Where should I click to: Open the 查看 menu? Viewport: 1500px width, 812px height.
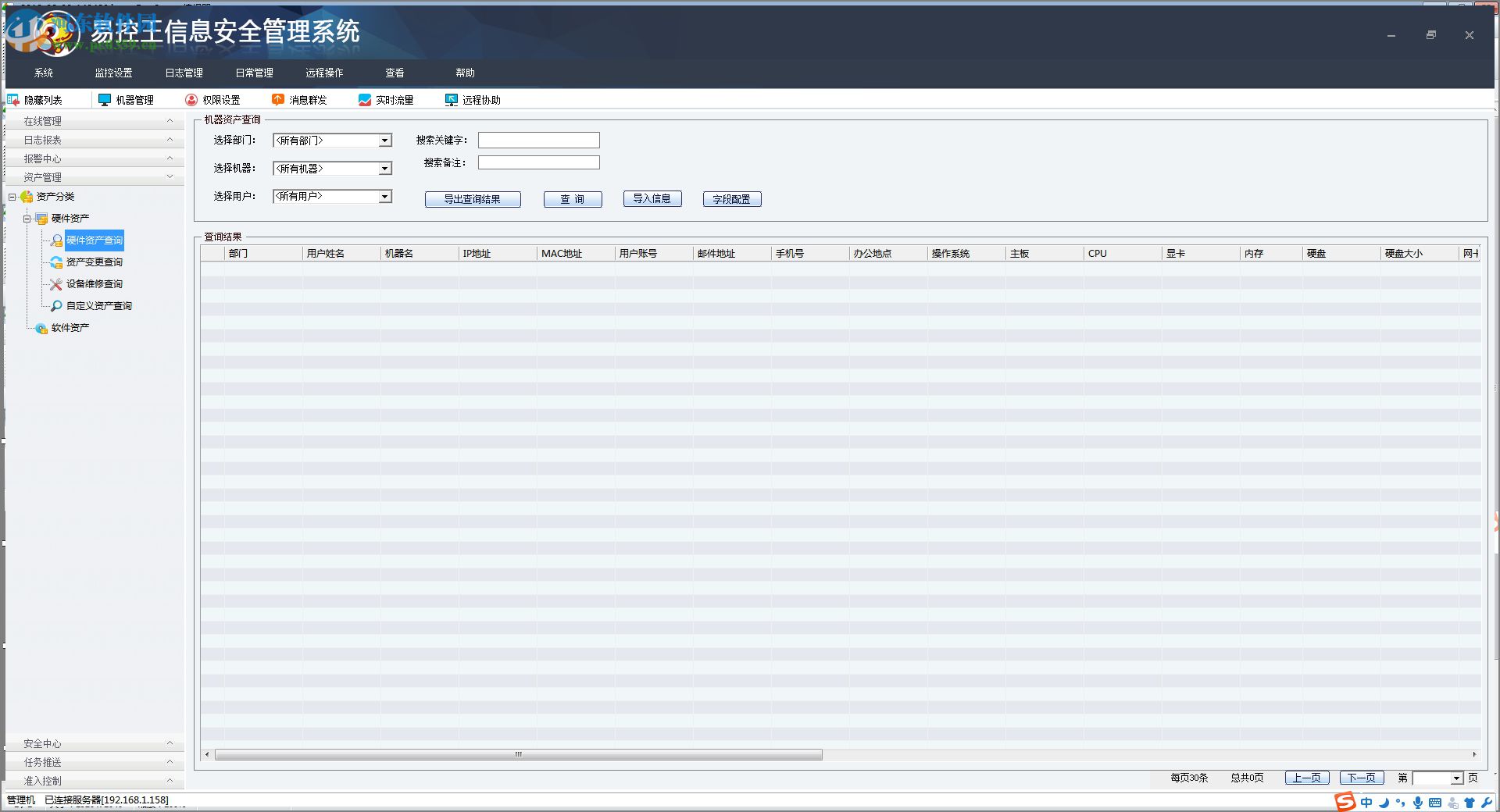pyautogui.click(x=395, y=73)
